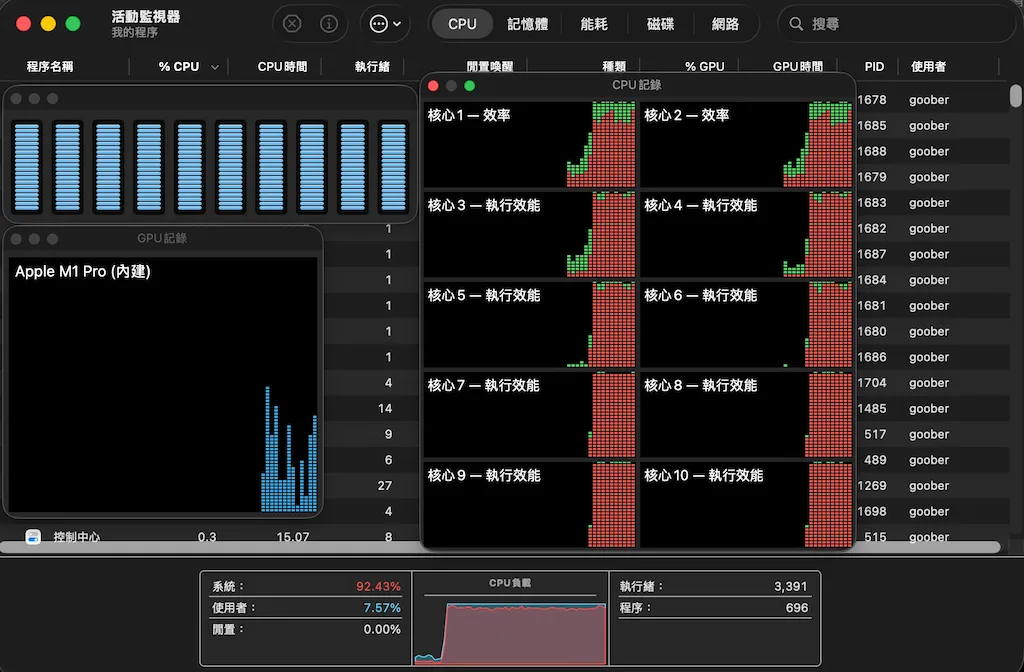1024x672 pixels.
Task: Expand the ellipsis button's chevron menu
Action: (396, 23)
